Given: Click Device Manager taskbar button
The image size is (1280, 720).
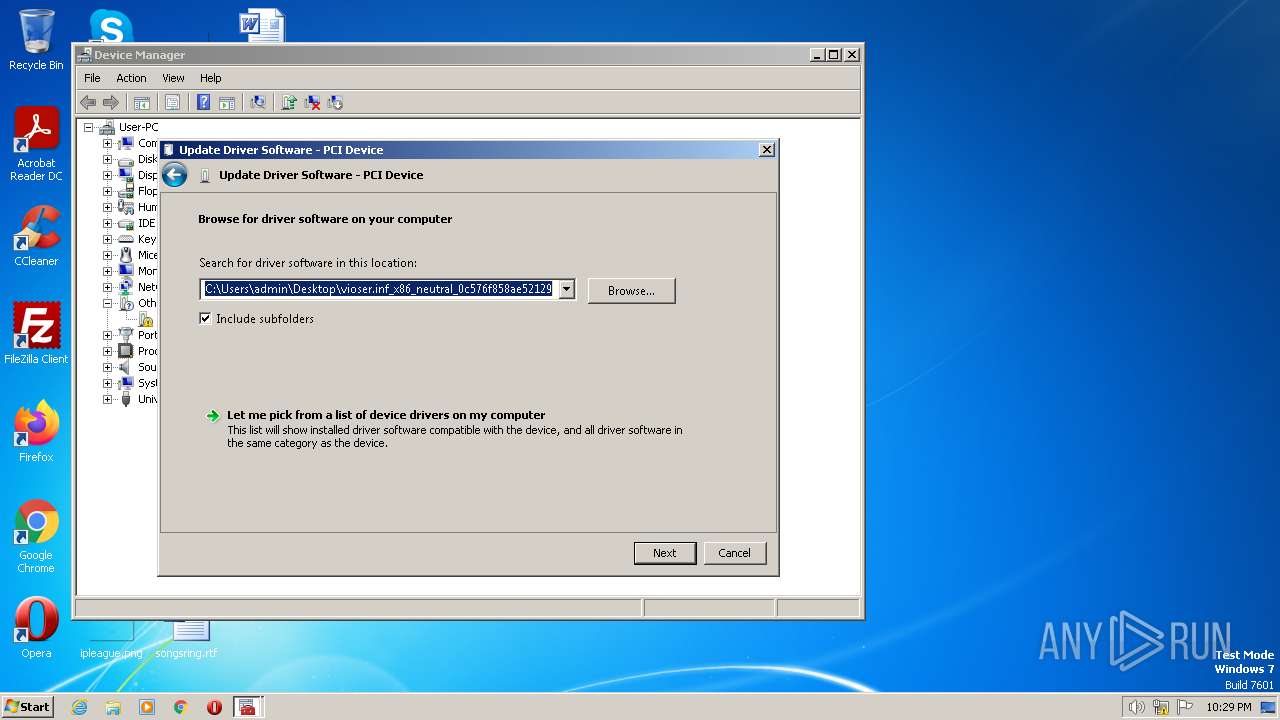Looking at the screenshot, I should (x=248, y=707).
